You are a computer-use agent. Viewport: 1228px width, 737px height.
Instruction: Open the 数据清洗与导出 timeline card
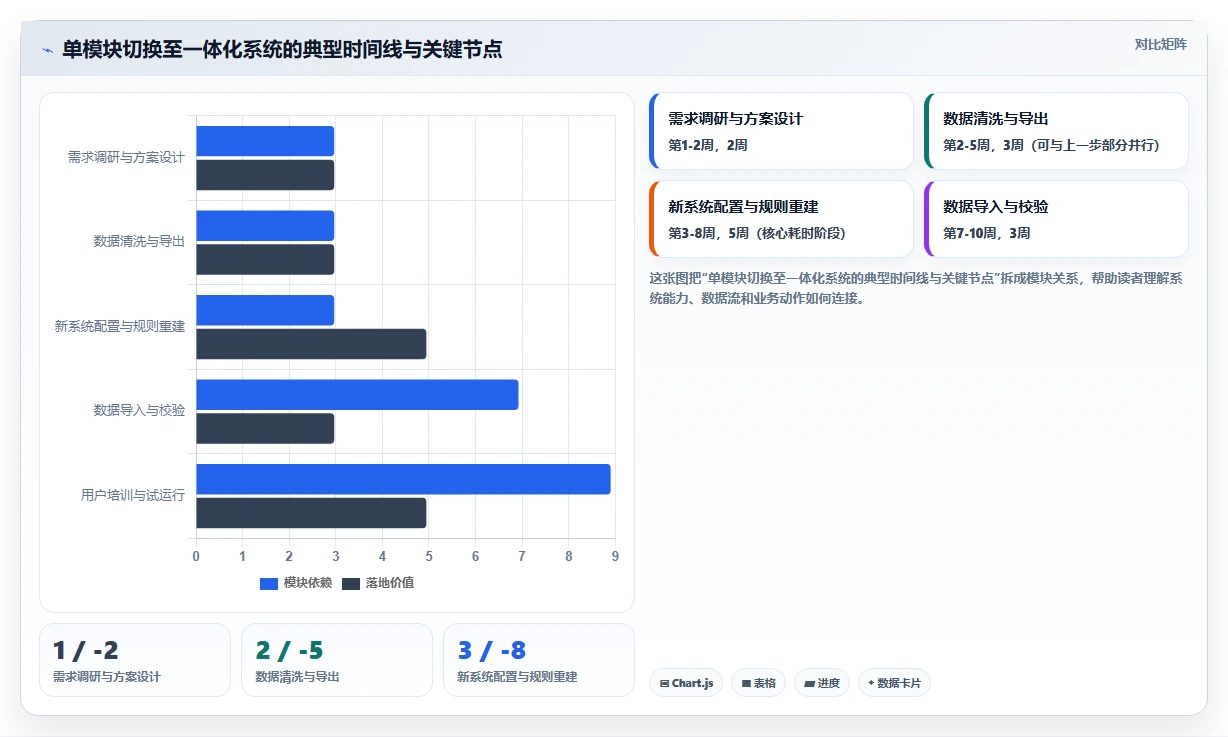tap(1056, 131)
